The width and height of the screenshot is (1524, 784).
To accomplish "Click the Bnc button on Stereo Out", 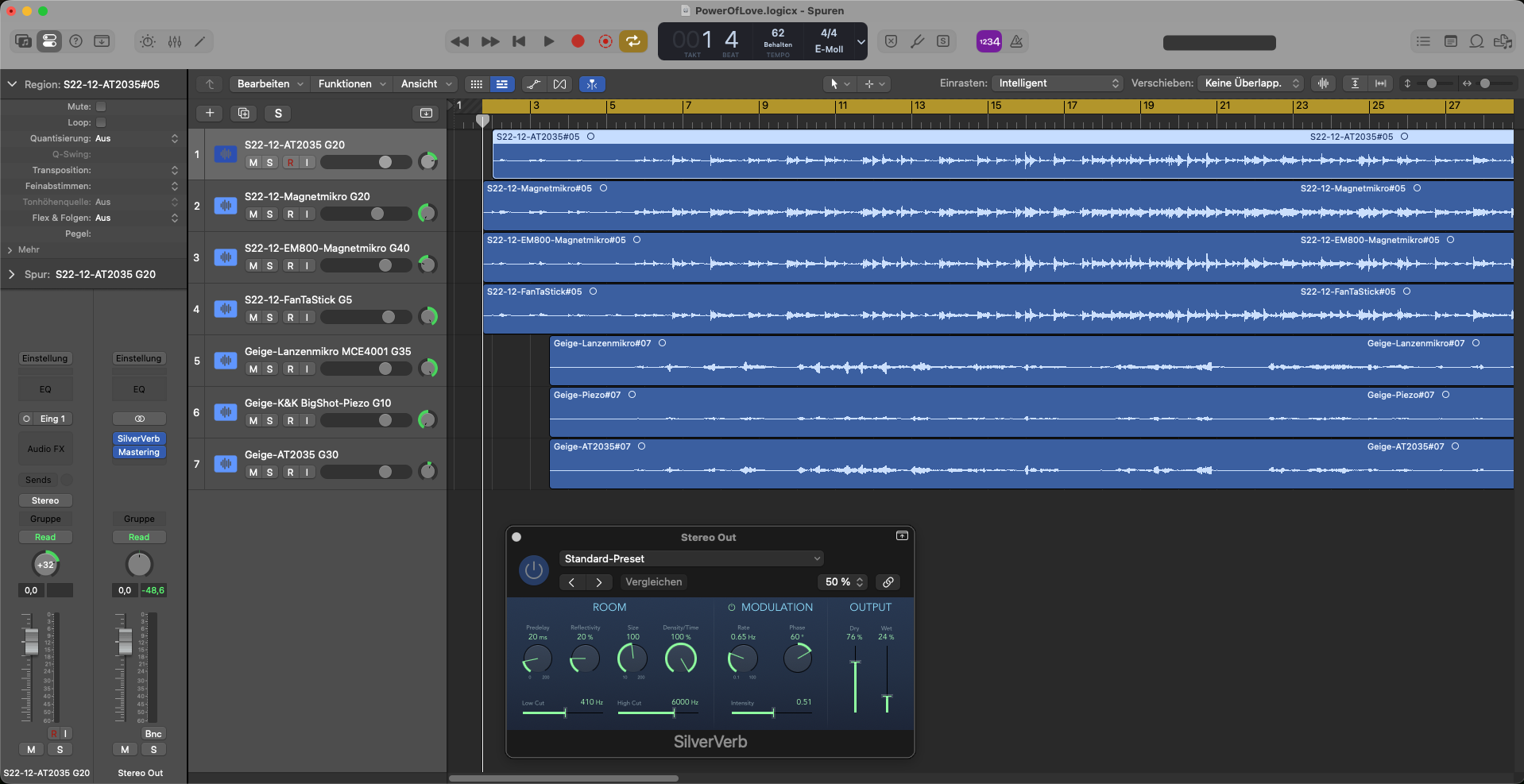I will point(153,734).
